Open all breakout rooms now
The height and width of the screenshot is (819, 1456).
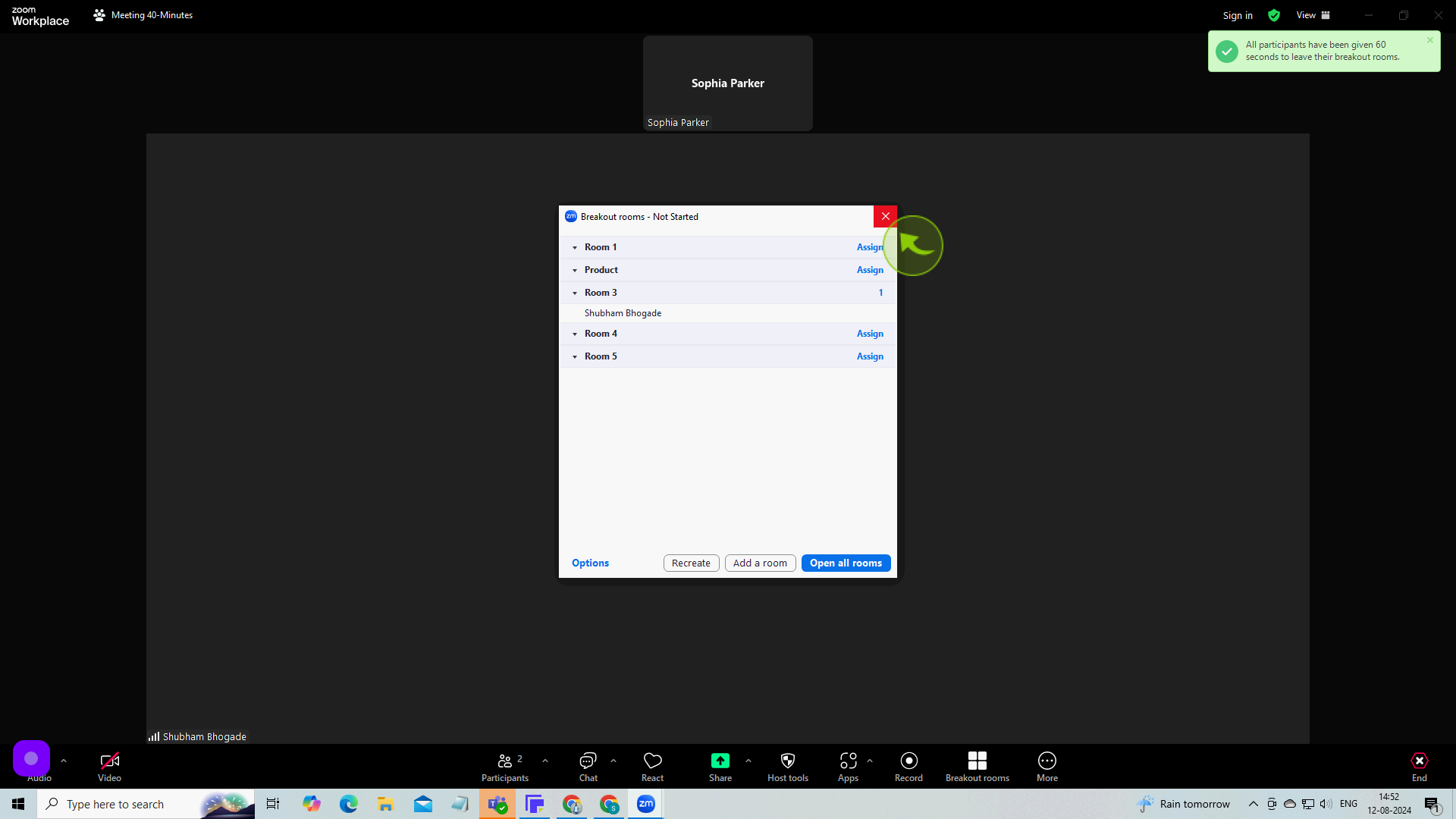845,562
